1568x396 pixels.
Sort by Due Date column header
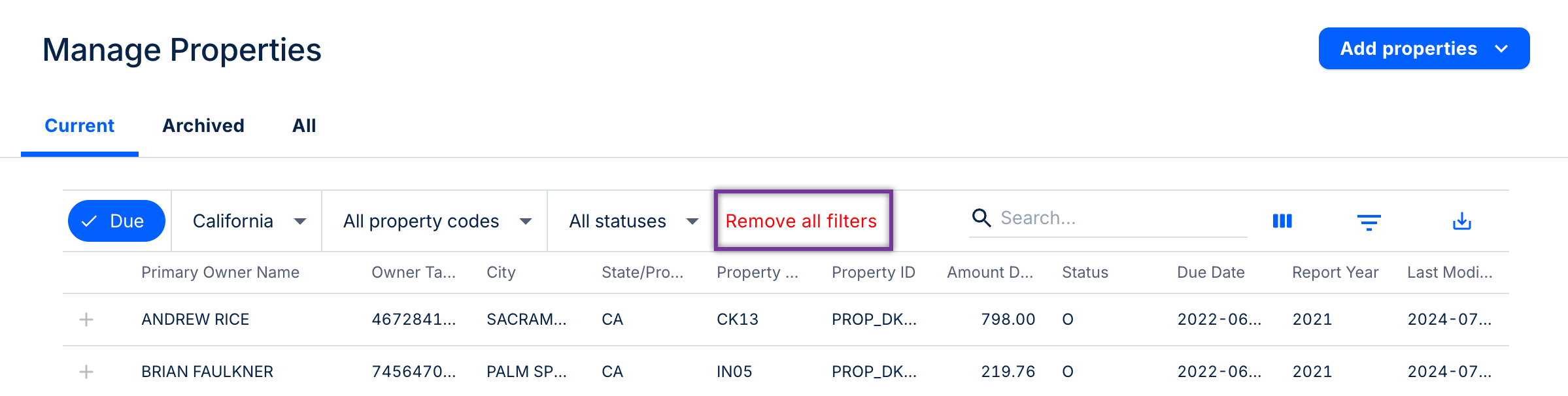[x=1210, y=272]
